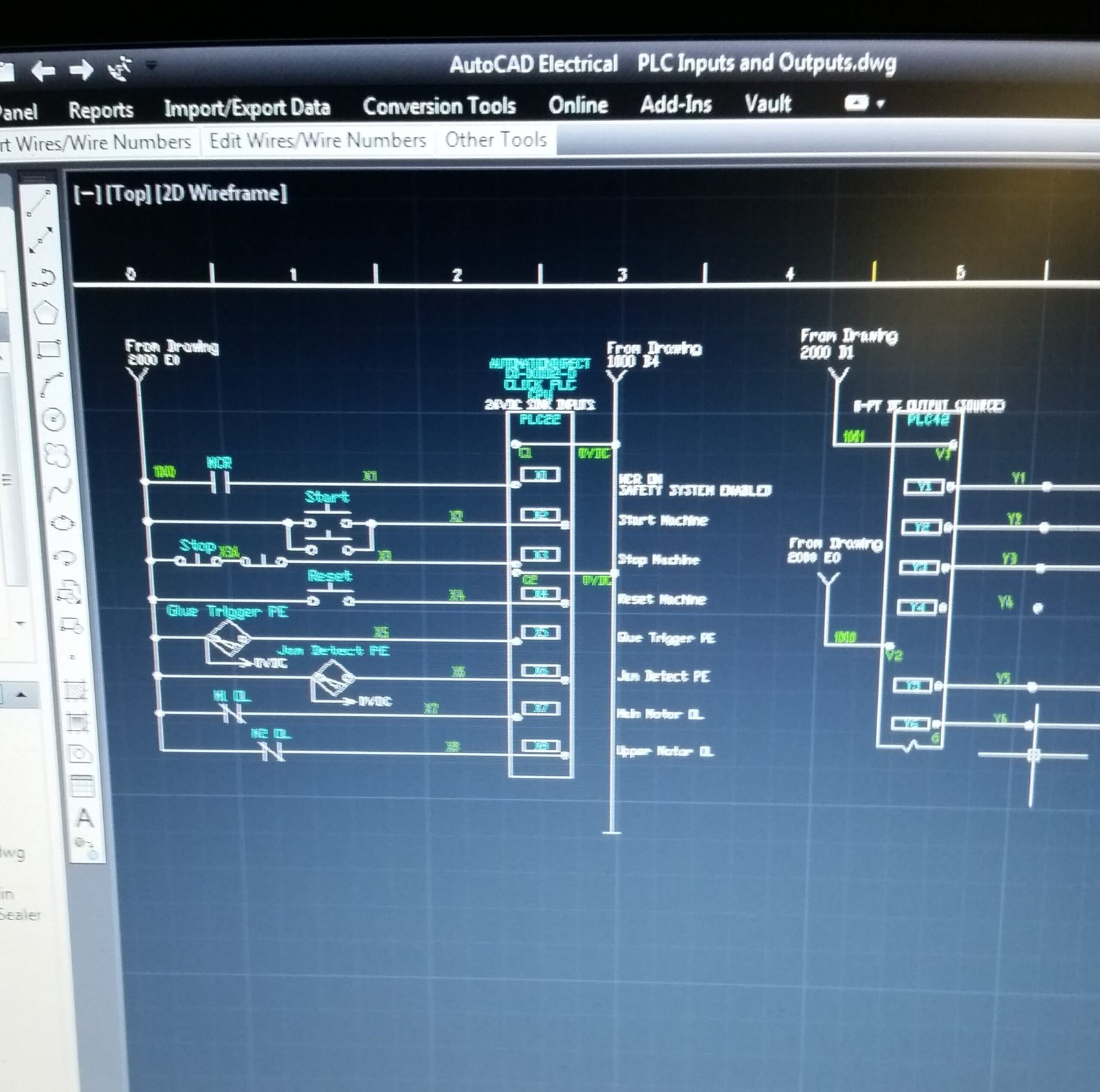Click the [Top] view control label
1100x1092 pixels.
(x=128, y=194)
